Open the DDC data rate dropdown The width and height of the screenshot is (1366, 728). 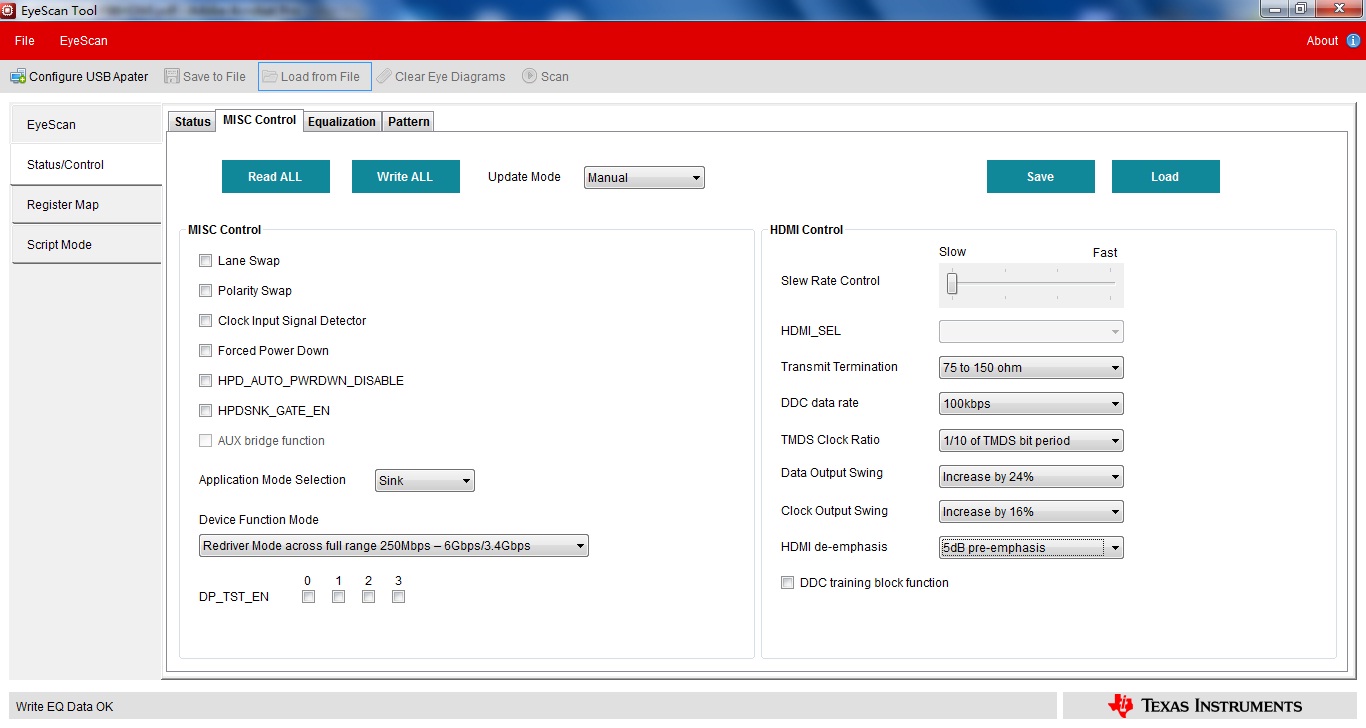[x=1031, y=404]
